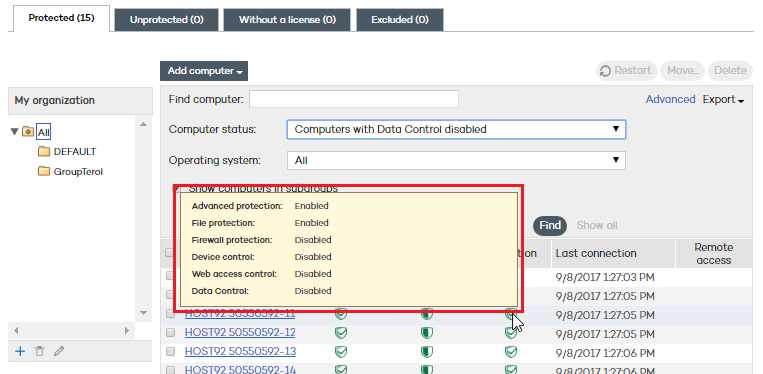Switch to the Unprotected (0) tab
Viewport: 763px width, 374px height.
166,20
